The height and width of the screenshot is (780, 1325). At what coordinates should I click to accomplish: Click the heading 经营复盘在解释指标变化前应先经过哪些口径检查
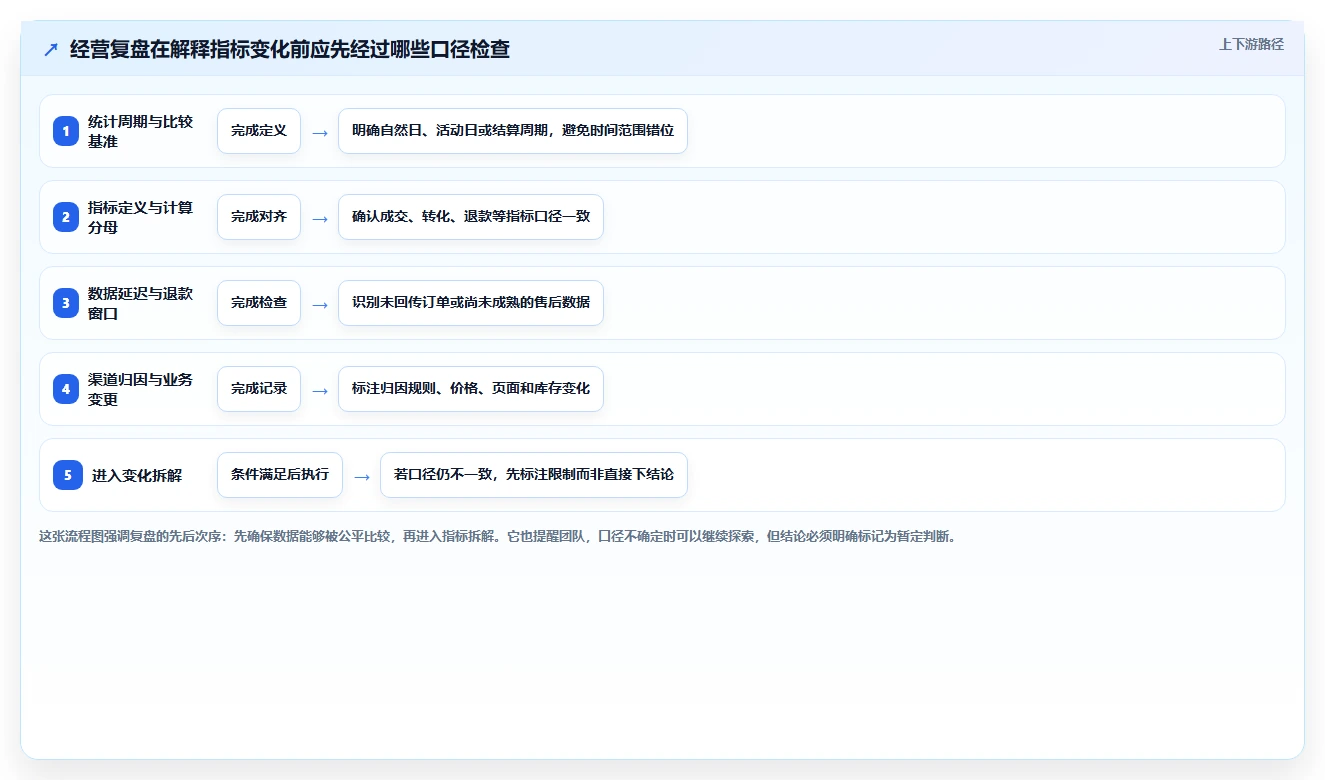[x=290, y=49]
